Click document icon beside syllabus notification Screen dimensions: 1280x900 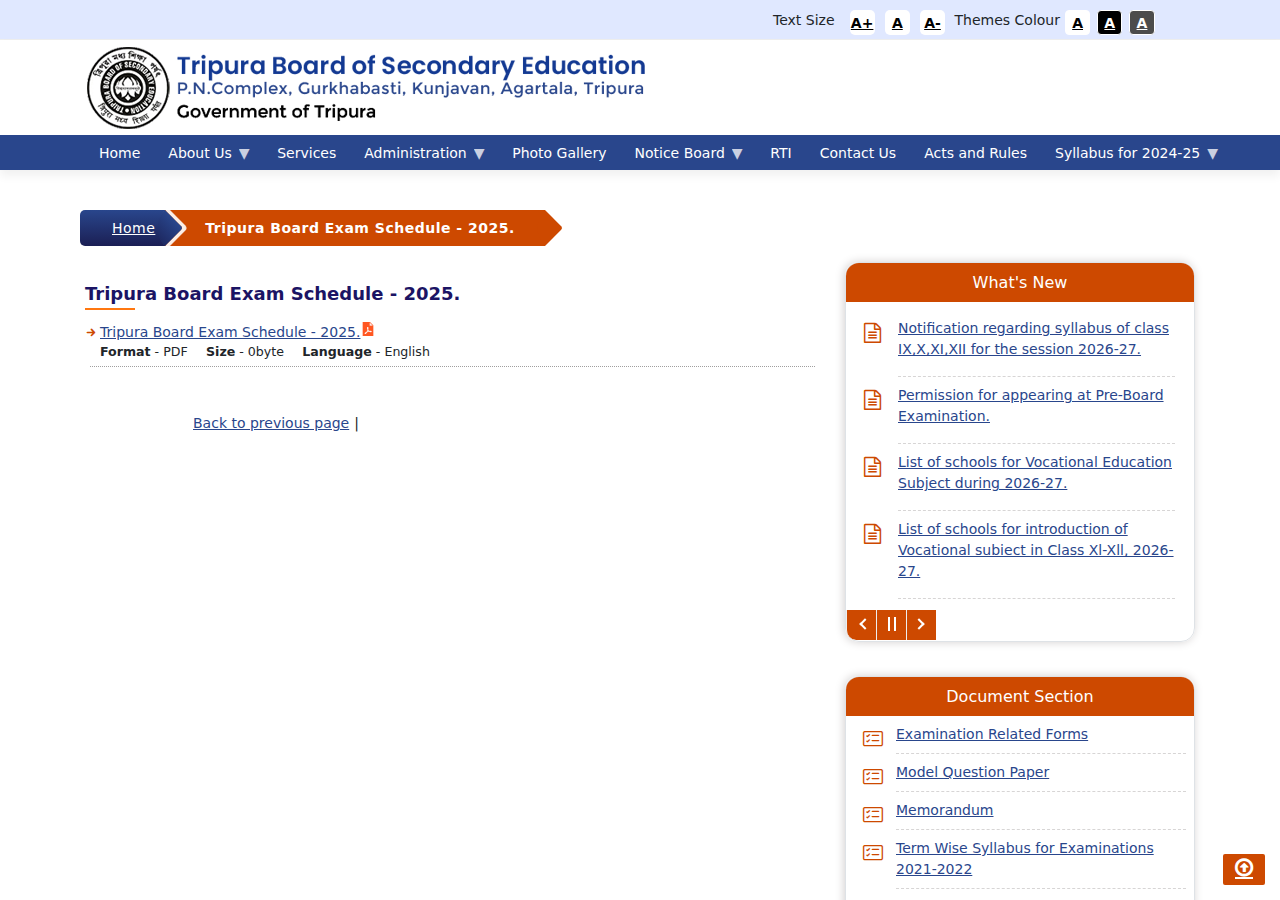pos(873,333)
